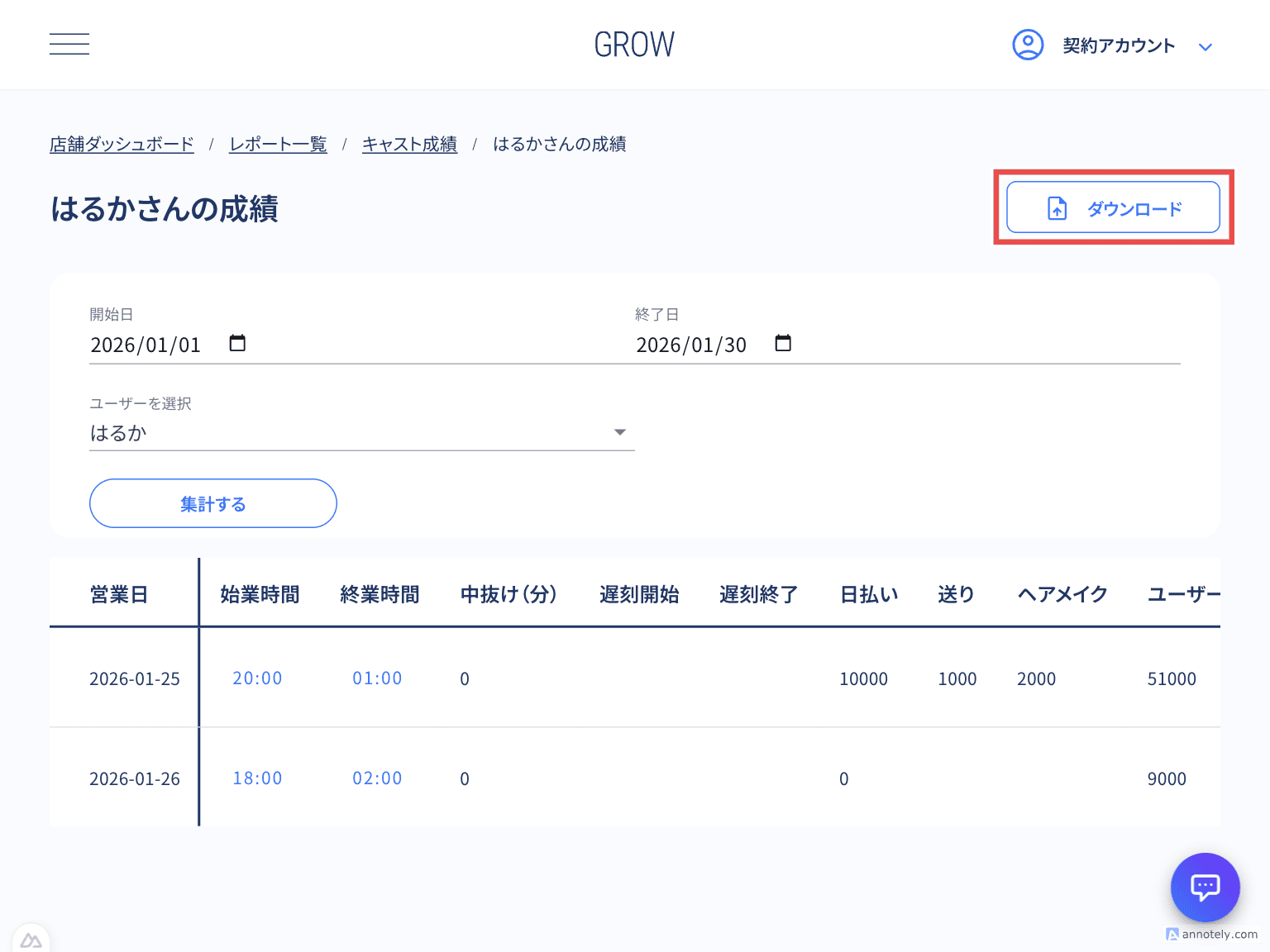Viewport: 1270px width, 952px height.
Task: Open the hamburger navigation menu
Action: [x=69, y=44]
